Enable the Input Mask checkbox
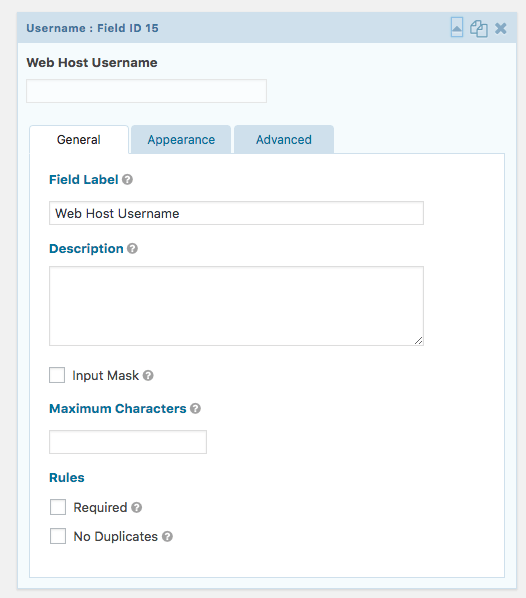The image size is (526, 598). [x=57, y=375]
